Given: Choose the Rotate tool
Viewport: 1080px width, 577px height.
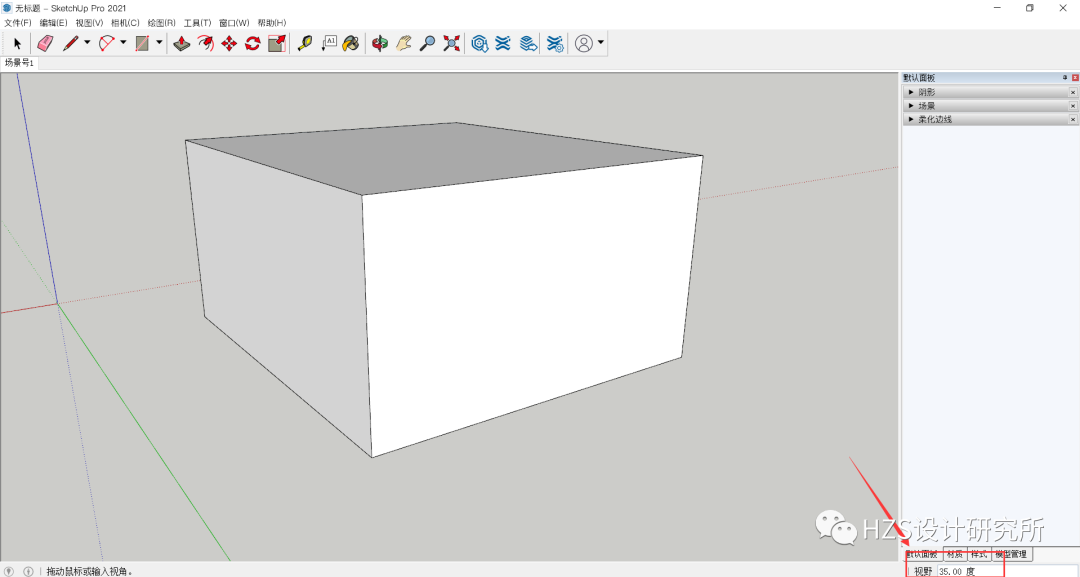Looking at the screenshot, I should point(251,43).
